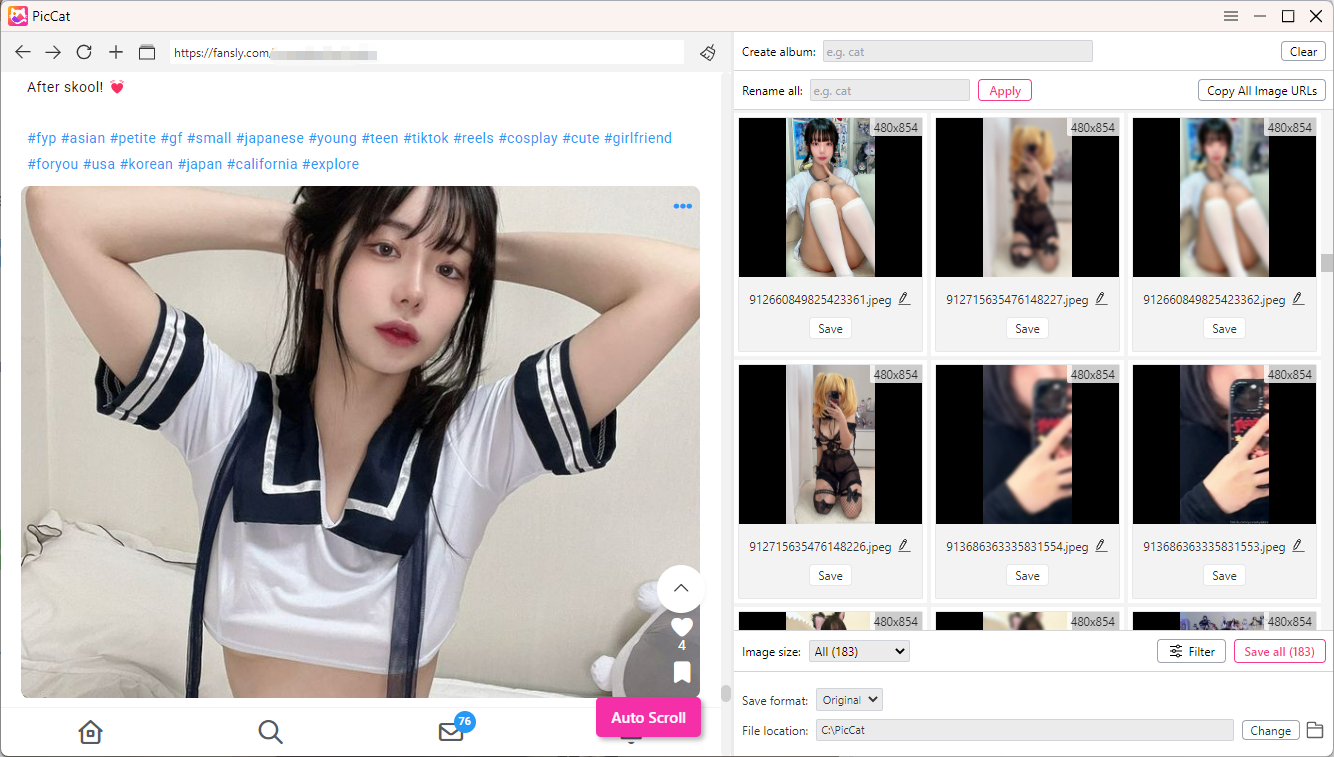Screen dimensions: 1334x757
Task: Open the PicCat hamburger menu
Action: pyautogui.click(x=1231, y=16)
